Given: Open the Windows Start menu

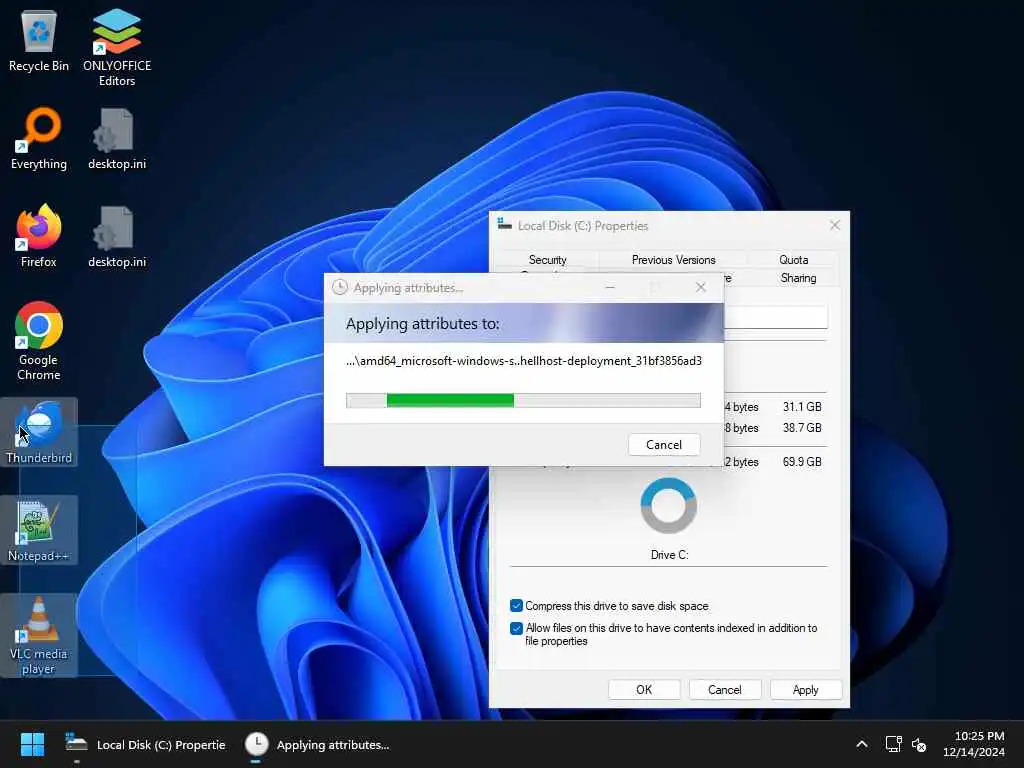Looking at the screenshot, I should 32,744.
